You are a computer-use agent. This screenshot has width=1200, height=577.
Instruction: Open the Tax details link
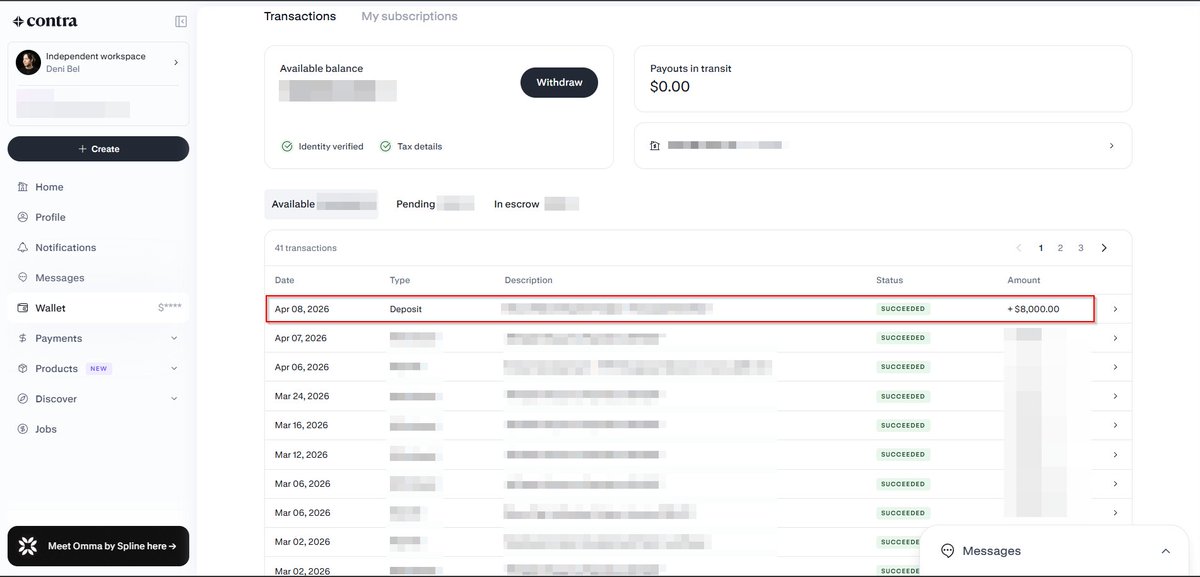click(x=419, y=146)
